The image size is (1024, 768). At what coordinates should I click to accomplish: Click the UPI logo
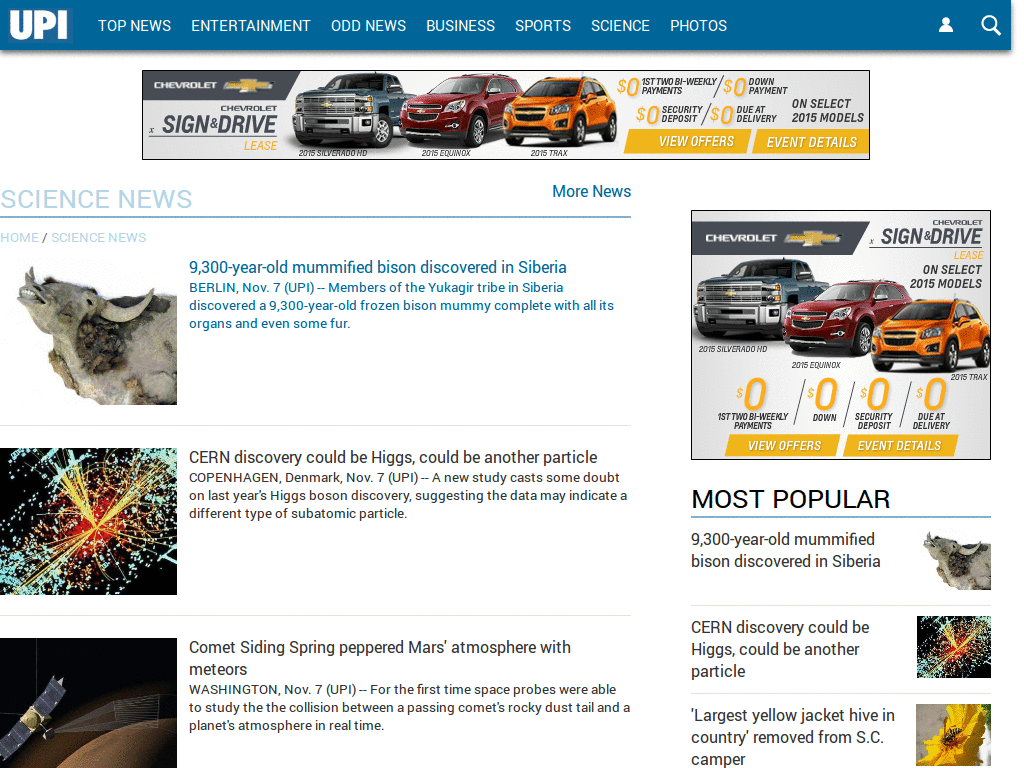click(x=39, y=25)
